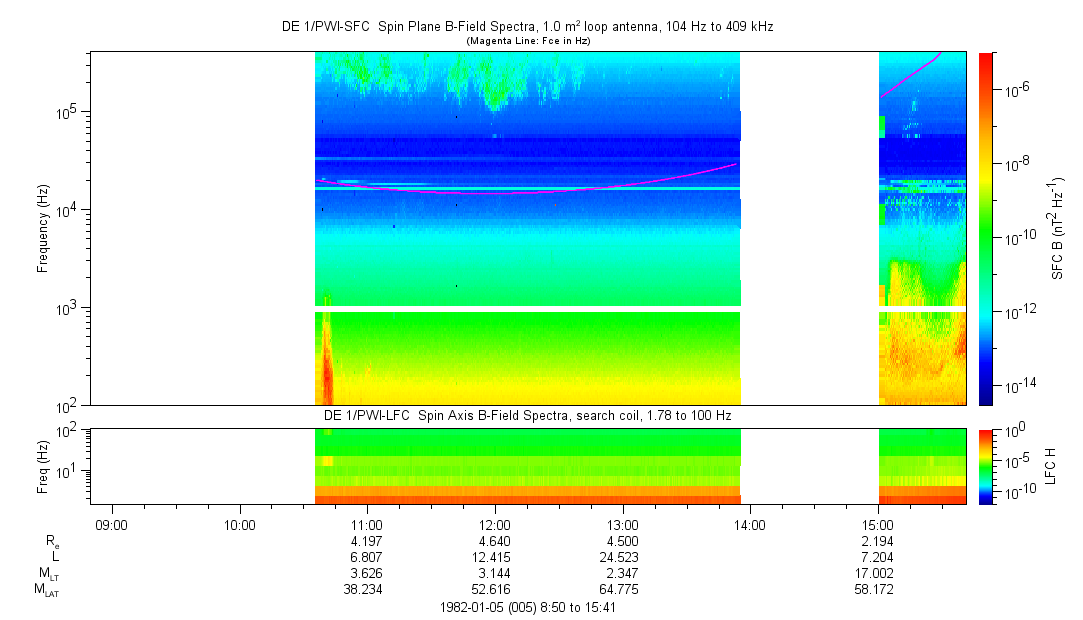Viewport: 1083px width, 620px height.
Task: Click the 12:00 time axis label
Action: coord(495,525)
